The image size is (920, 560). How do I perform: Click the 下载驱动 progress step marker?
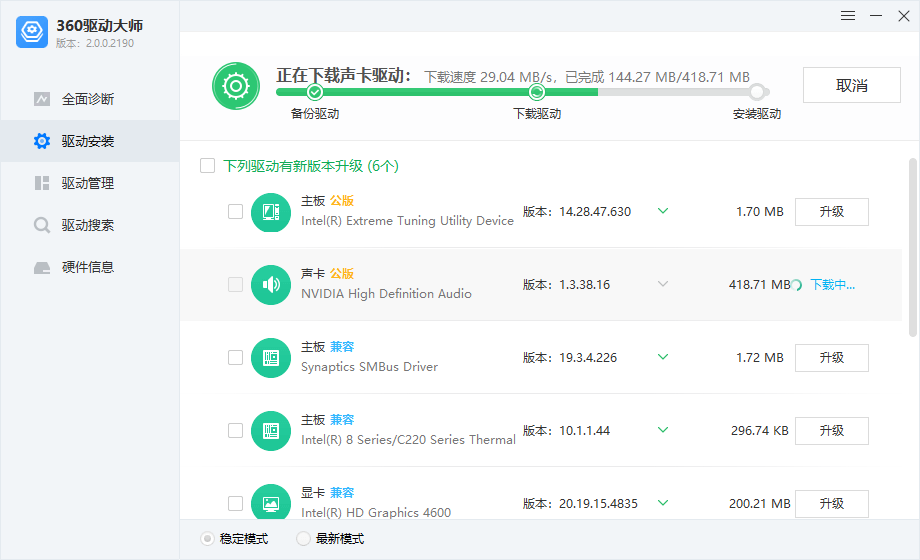(536, 92)
